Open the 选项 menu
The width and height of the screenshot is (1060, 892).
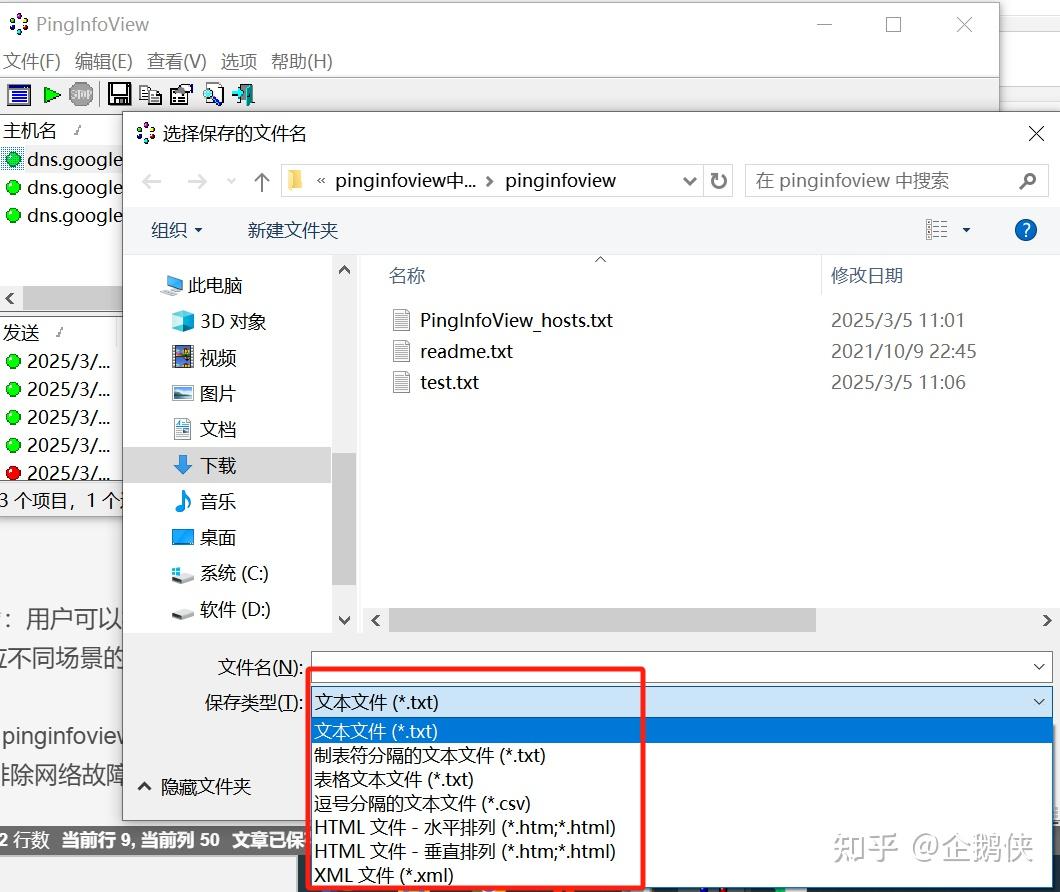pos(238,61)
